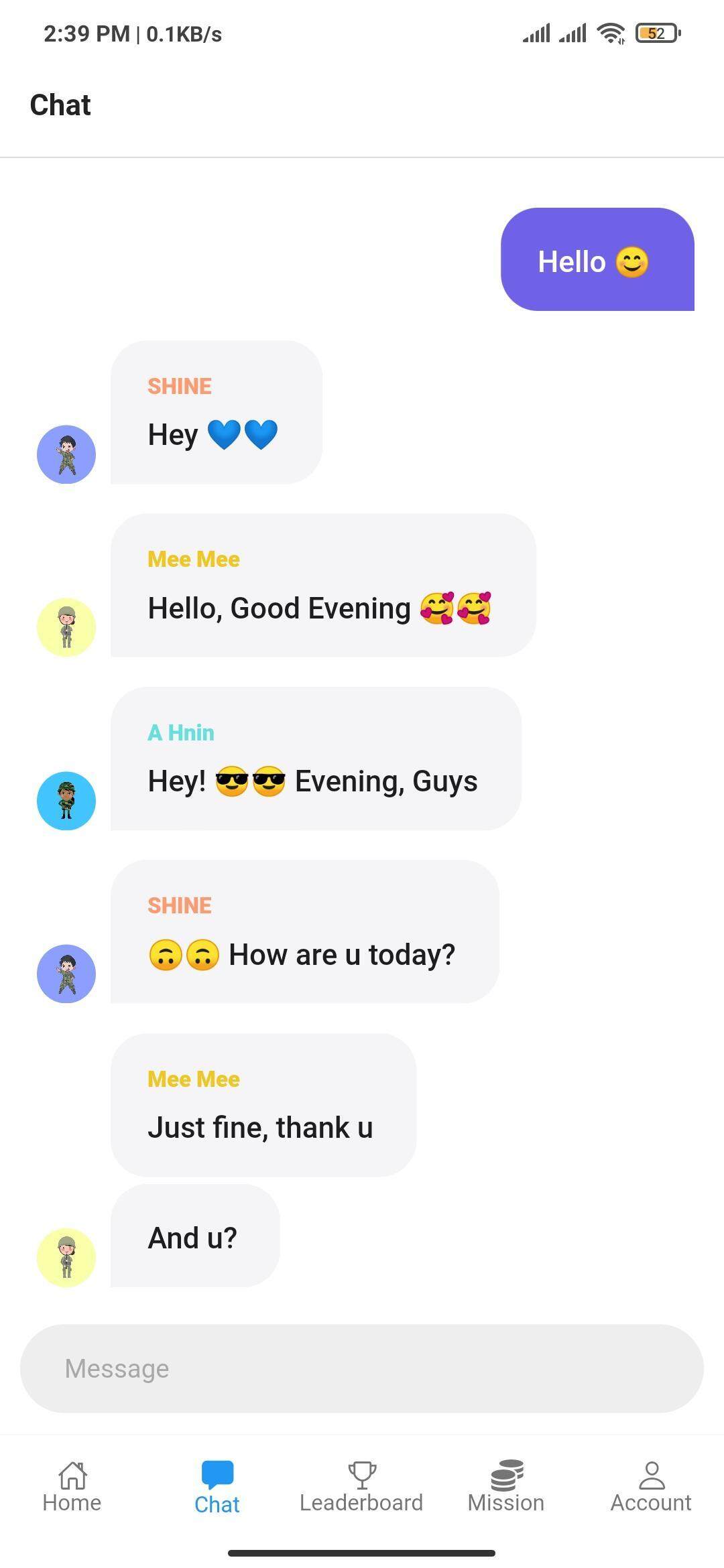Tap the blue Chat bubble icon

tap(217, 1475)
